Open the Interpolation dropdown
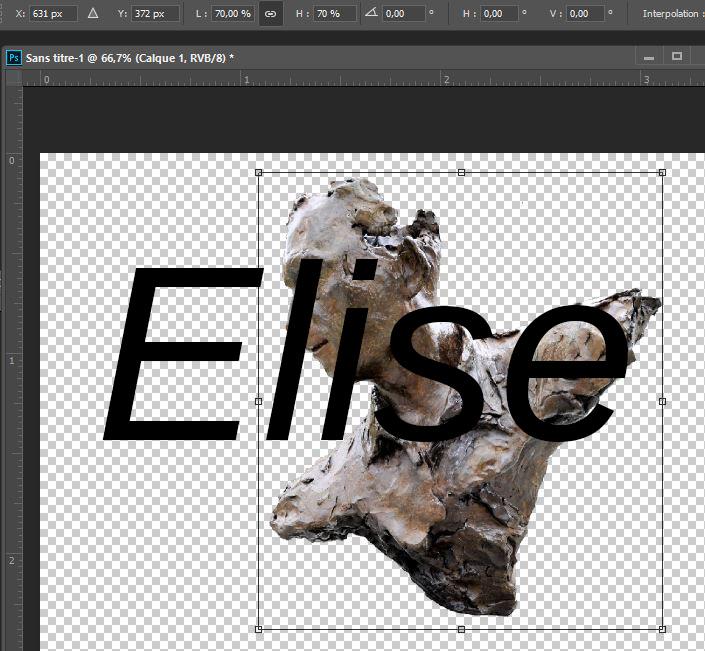Screen dimensions: 705x651 tap(672, 14)
